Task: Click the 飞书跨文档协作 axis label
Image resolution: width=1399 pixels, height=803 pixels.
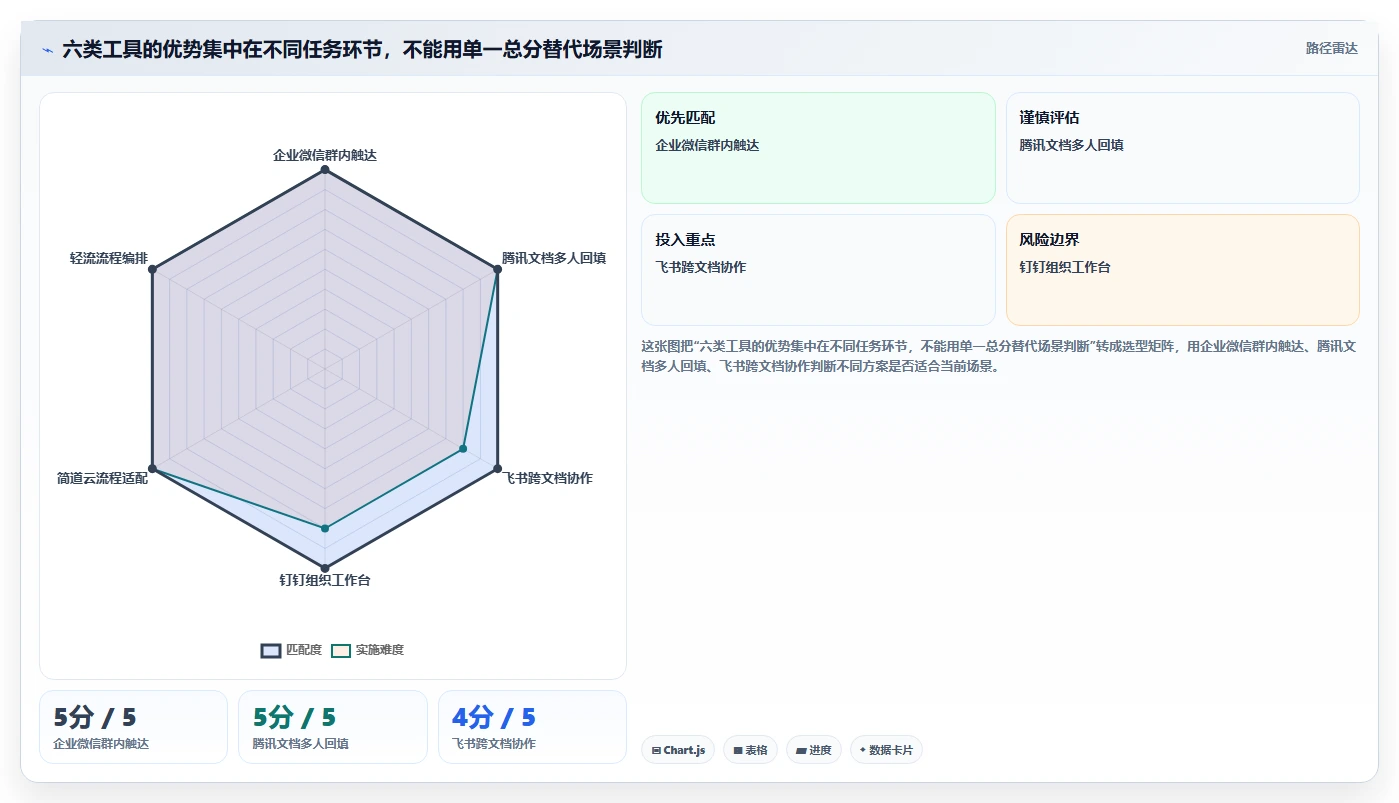Action: point(547,478)
